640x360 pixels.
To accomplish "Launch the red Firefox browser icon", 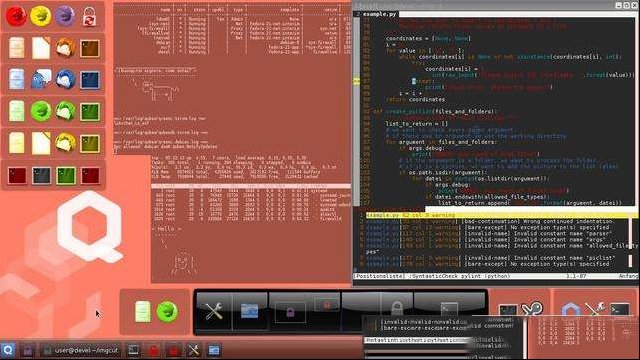I will [x=17, y=16].
